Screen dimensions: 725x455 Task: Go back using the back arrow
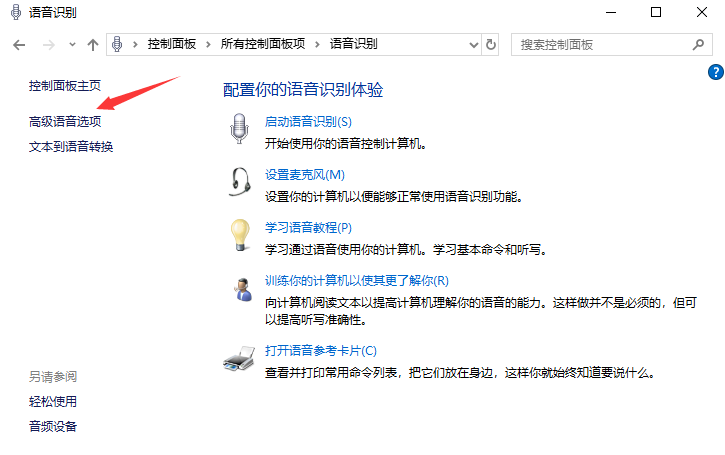pyautogui.click(x=18, y=45)
